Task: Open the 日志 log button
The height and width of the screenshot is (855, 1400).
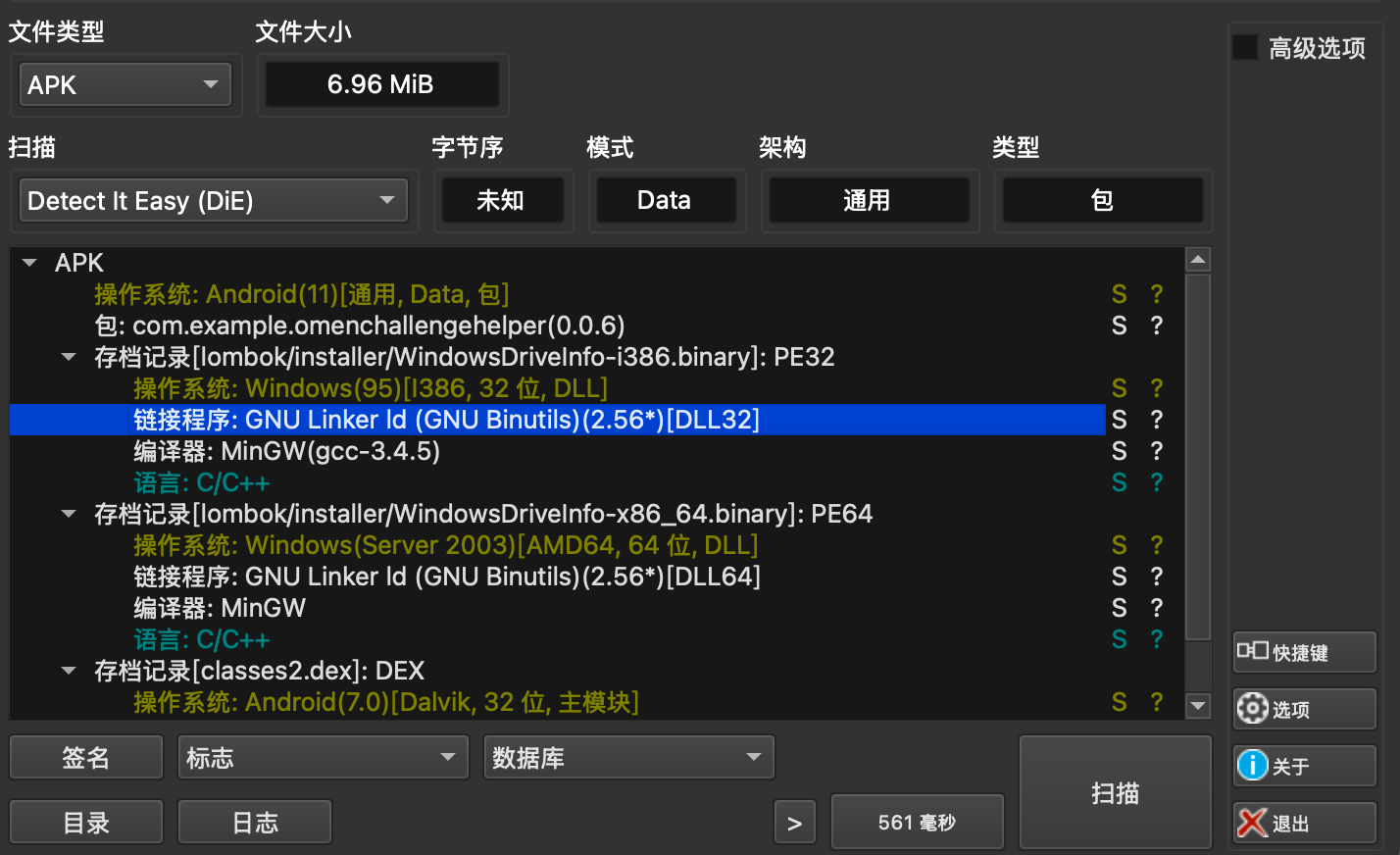Action: (255, 823)
